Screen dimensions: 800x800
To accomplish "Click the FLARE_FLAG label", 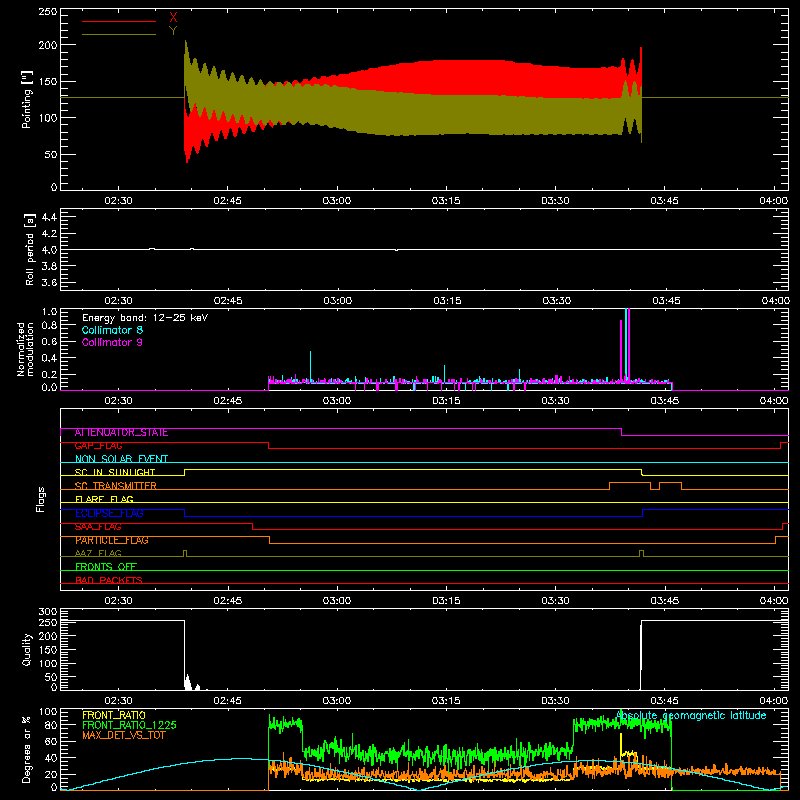I will coord(104,499).
